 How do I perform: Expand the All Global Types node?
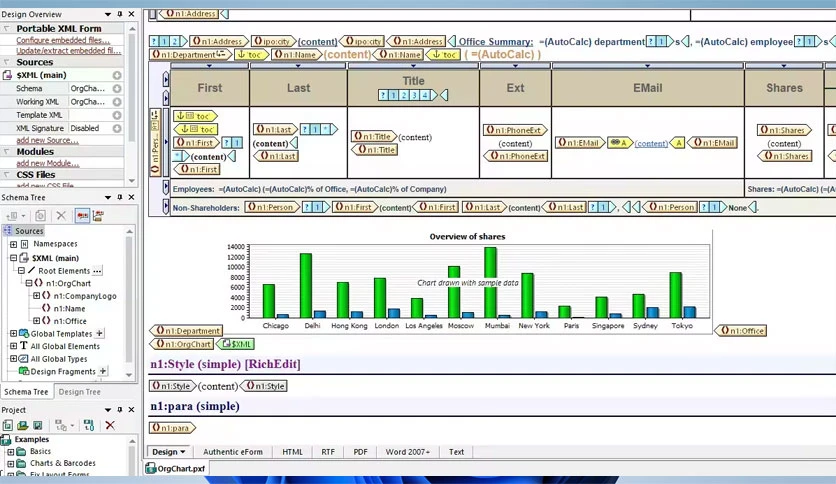pos(13,359)
